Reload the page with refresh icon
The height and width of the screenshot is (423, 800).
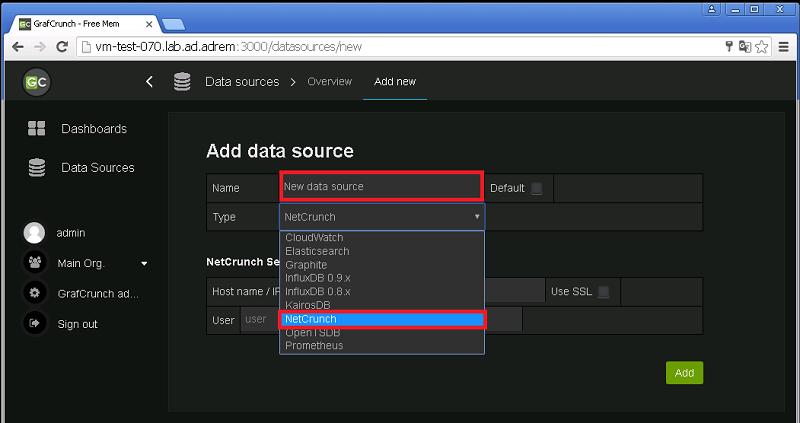pyautogui.click(x=62, y=47)
